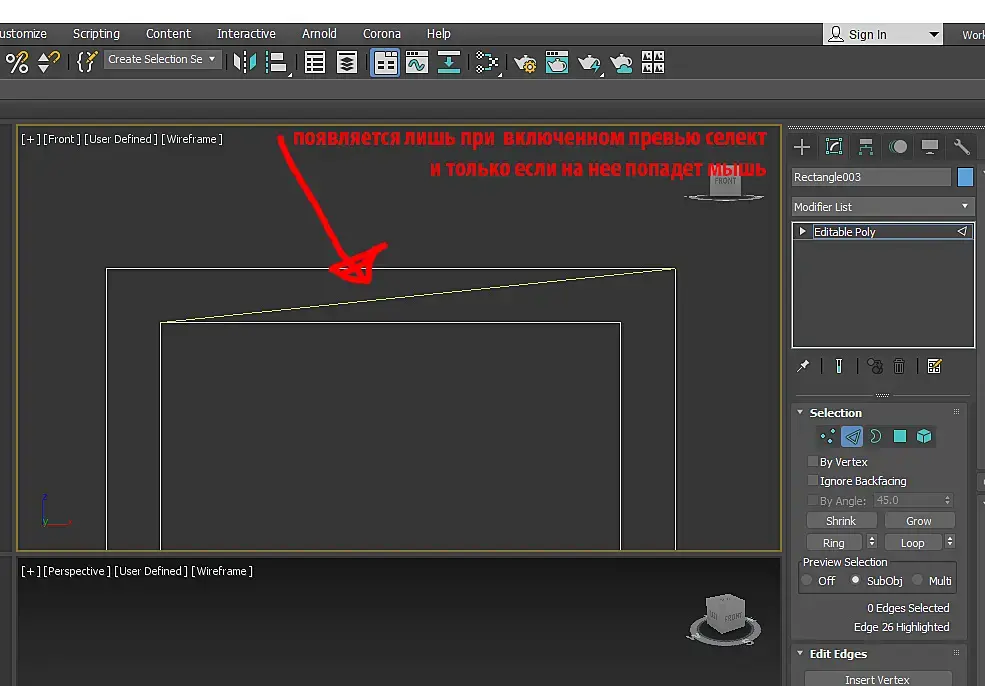Switch to the Modify panel icon

point(834,147)
